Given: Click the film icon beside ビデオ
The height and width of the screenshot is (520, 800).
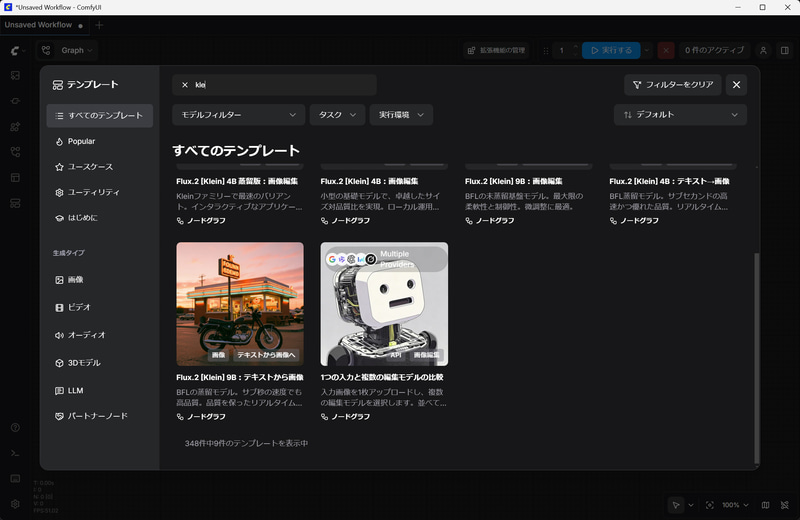Looking at the screenshot, I should [x=59, y=307].
